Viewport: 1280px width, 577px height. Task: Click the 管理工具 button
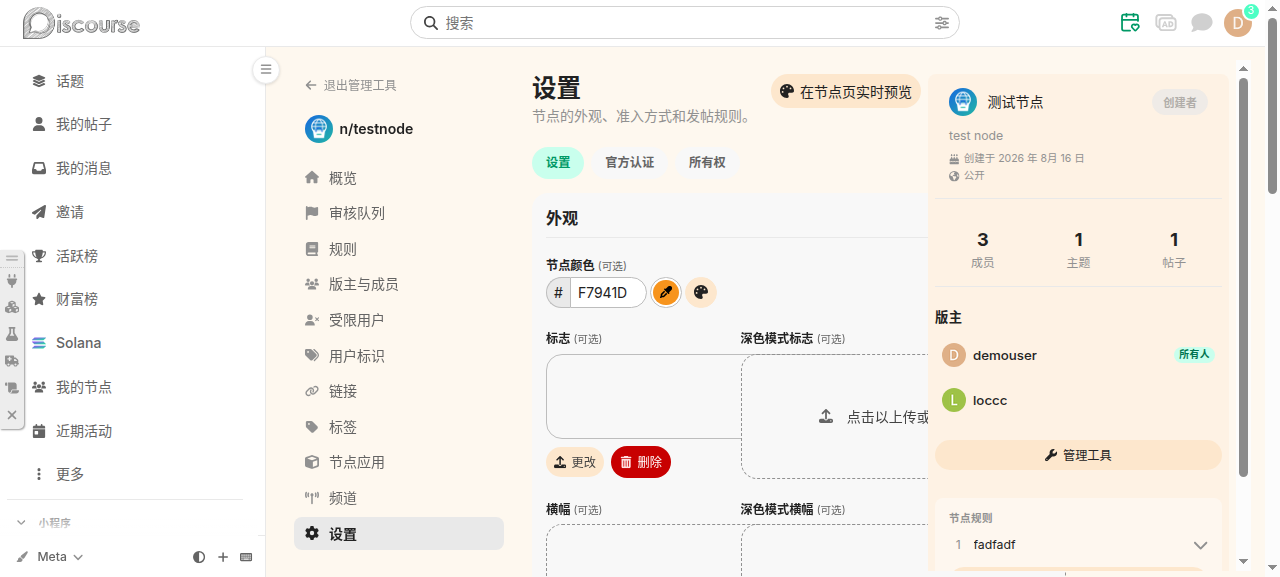(x=1078, y=455)
